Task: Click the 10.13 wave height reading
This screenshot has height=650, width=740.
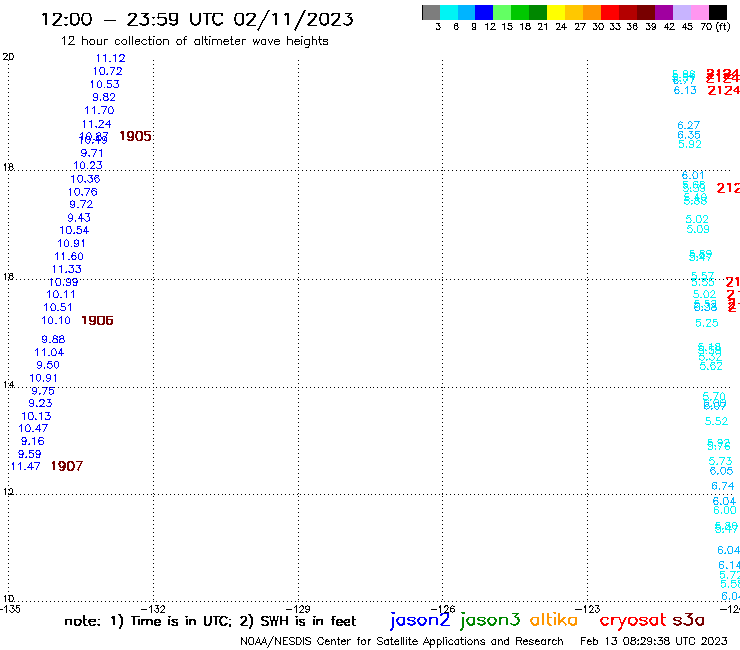Action: click(x=36, y=416)
